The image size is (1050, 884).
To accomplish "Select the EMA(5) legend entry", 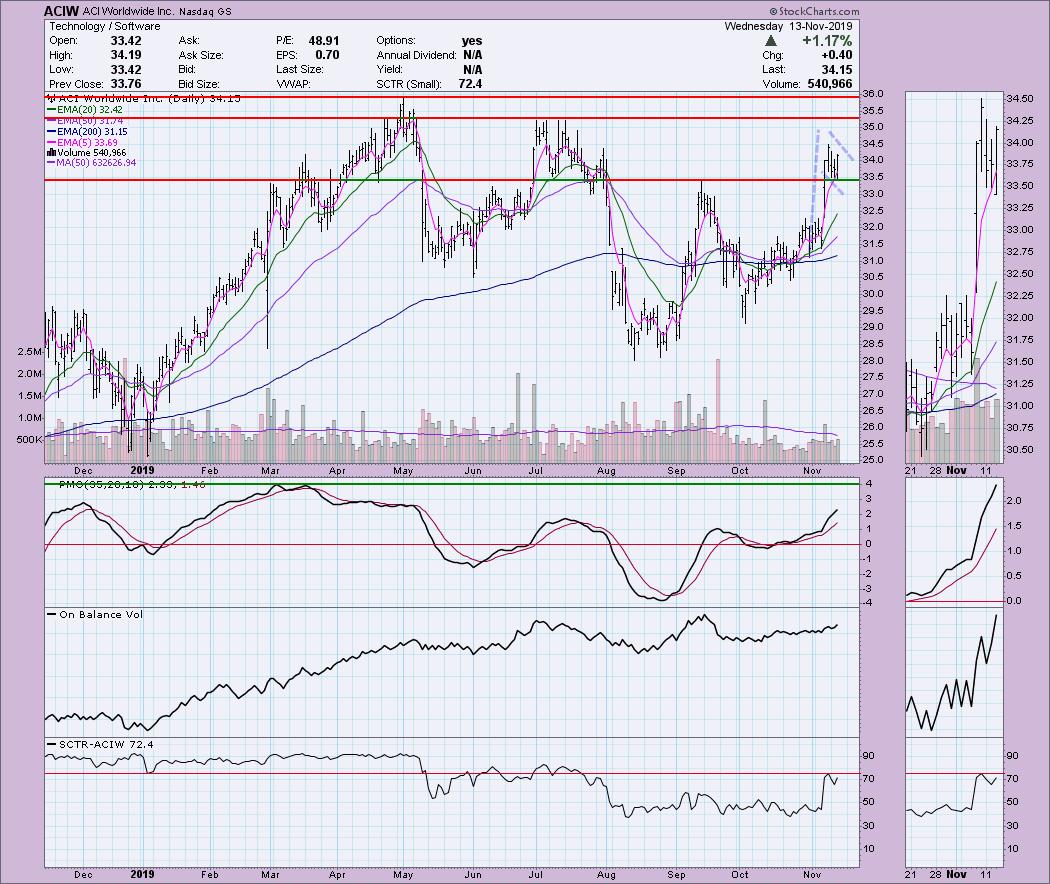I will pyautogui.click(x=89, y=142).
